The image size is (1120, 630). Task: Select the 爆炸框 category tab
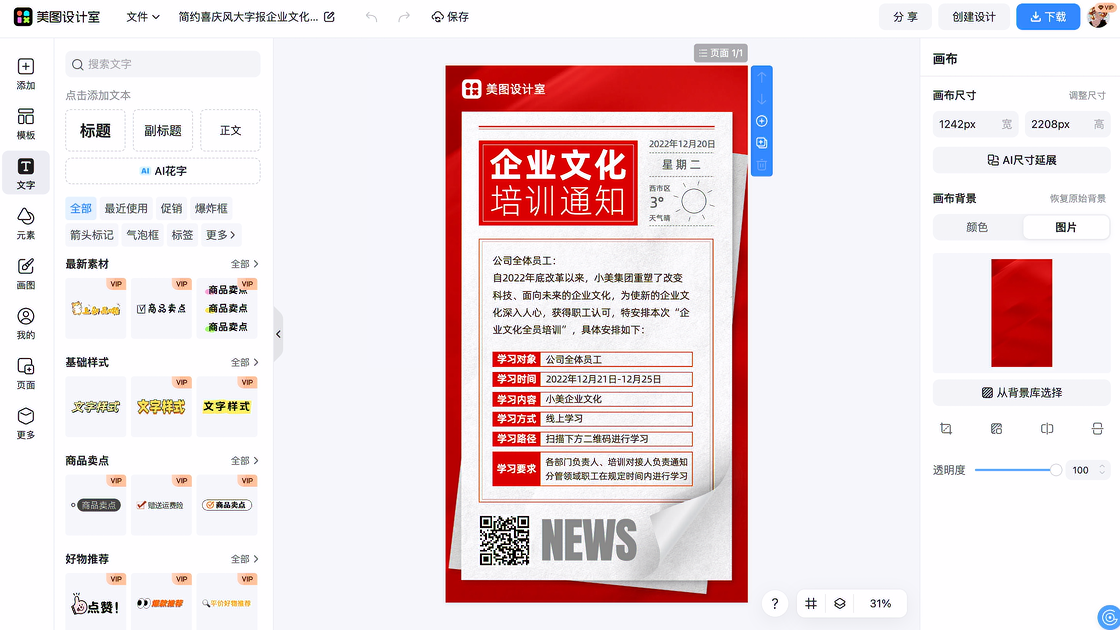point(211,208)
